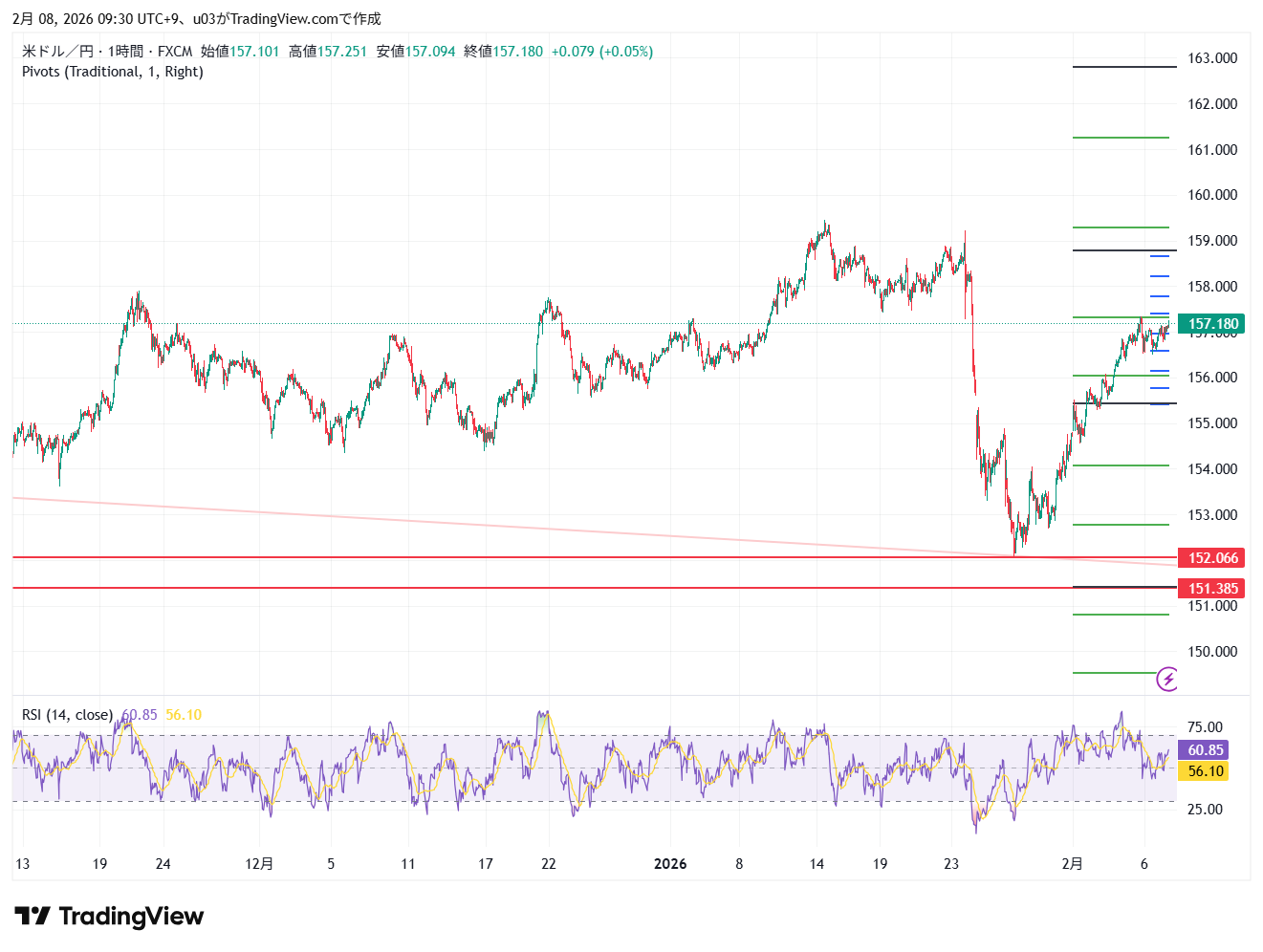
Task: Click the closing price 終値157.180 in the legend
Action: tap(503, 52)
